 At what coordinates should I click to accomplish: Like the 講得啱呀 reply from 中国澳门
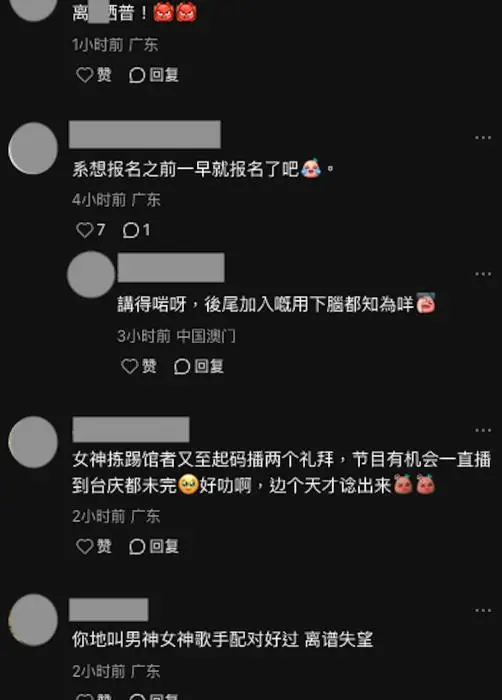point(139,366)
